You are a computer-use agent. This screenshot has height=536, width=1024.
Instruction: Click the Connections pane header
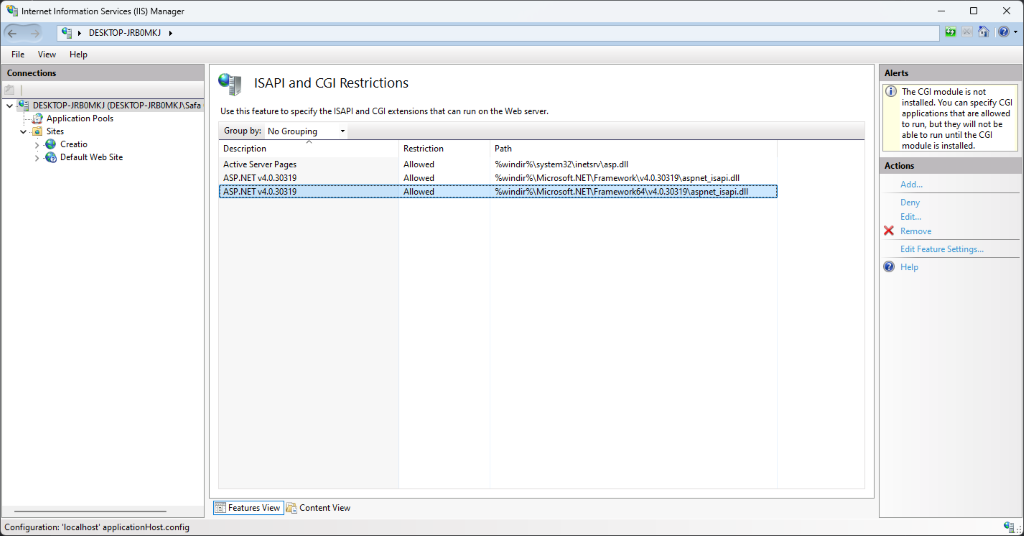tap(103, 73)
